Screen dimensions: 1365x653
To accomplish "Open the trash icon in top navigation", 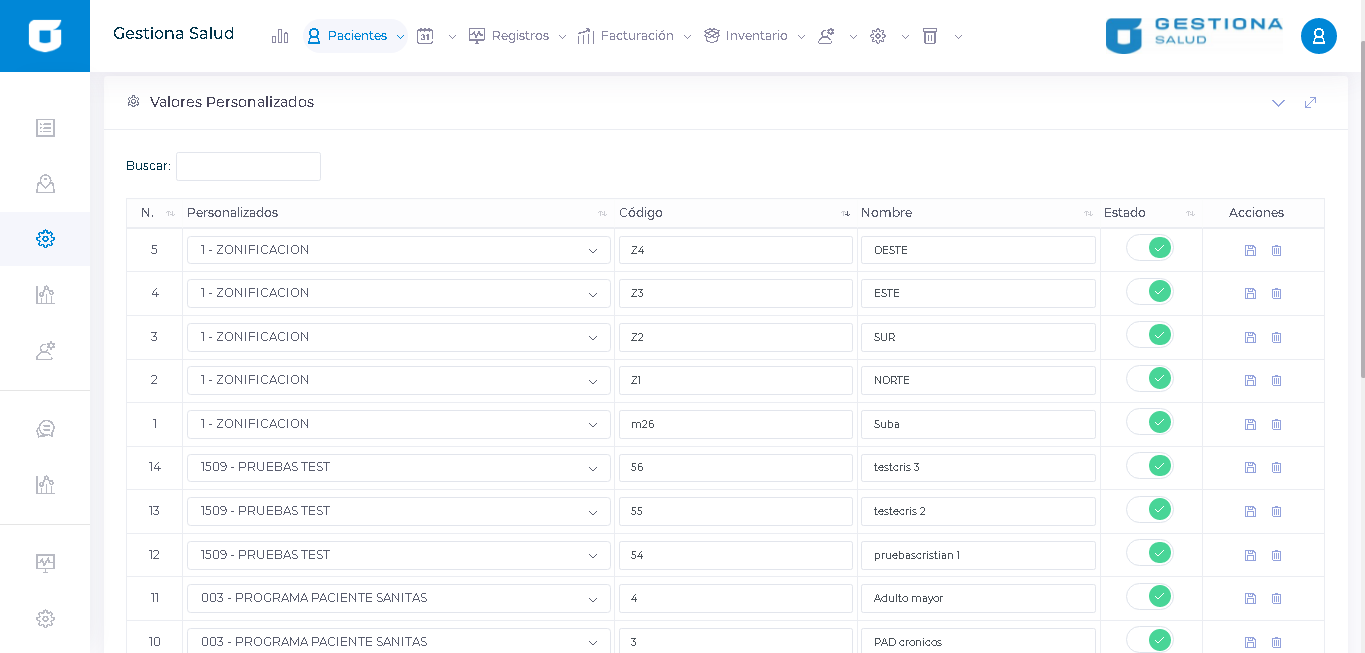I will 930,36.
